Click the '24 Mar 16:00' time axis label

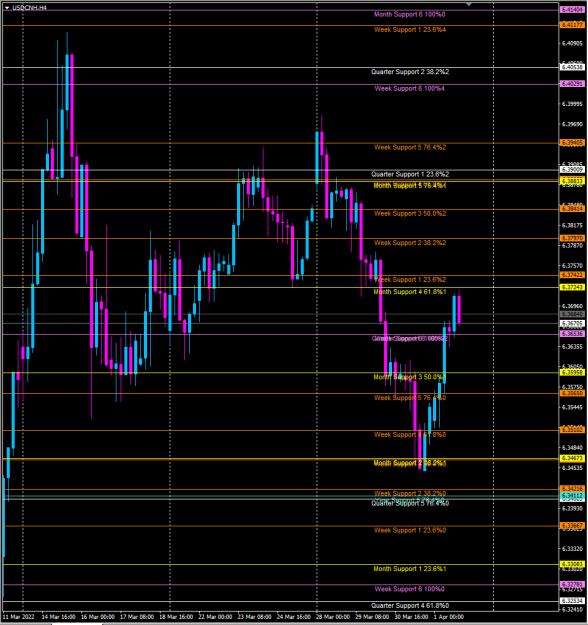tap(294, 617)
